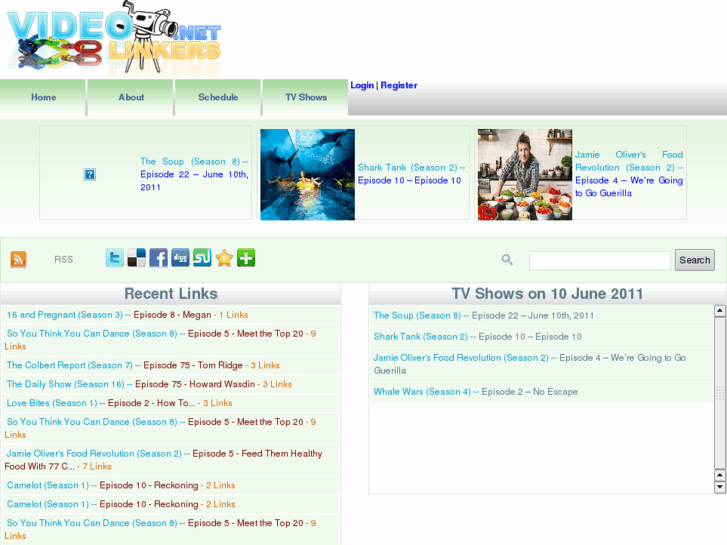Share on Facebook using the f icon
The width and height of the screenshot is (727, 545).
(x=158, y=258)
